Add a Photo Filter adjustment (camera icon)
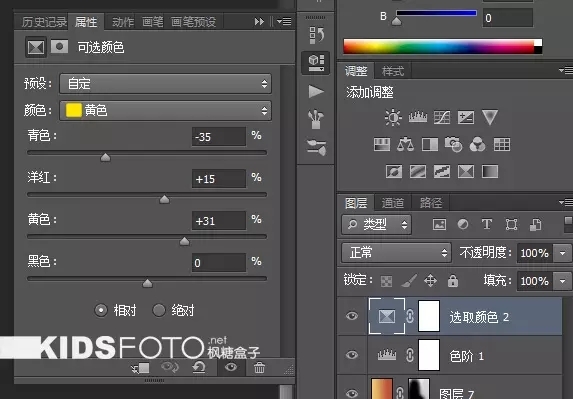This screenshot has width=573, height=399. 454,144
